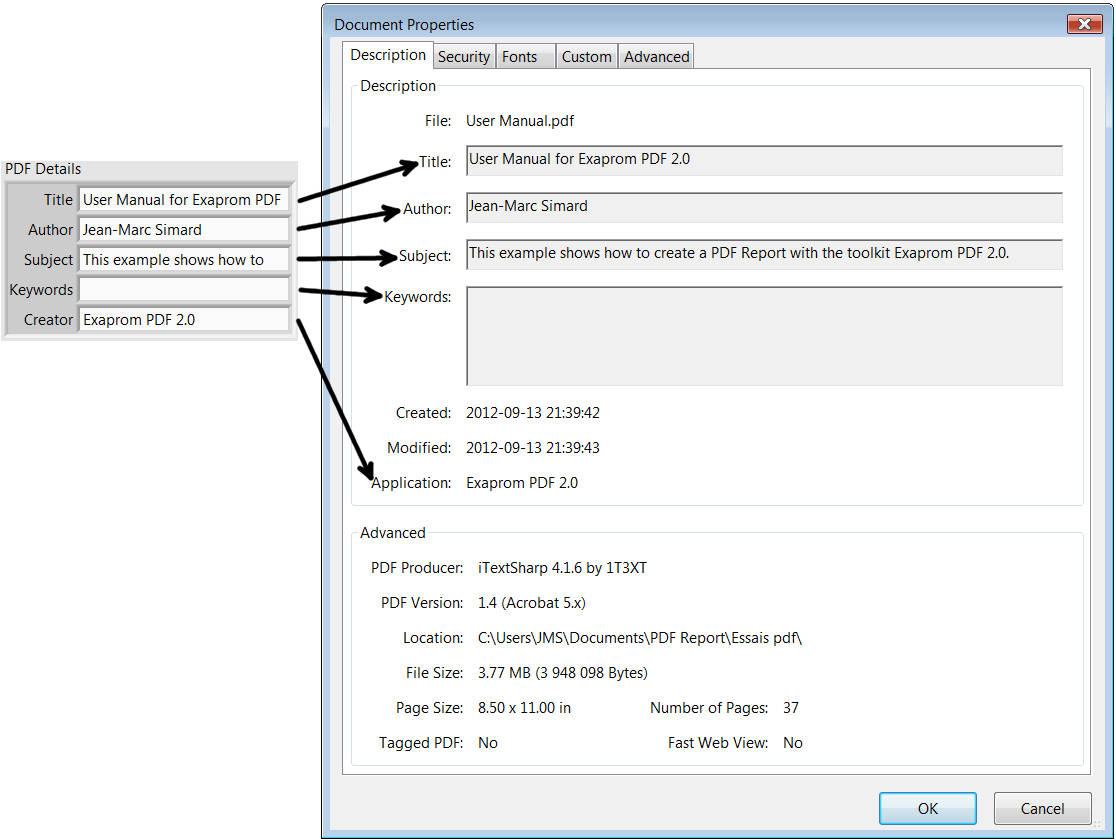Close the Document Properties dialog
This screenshot has width=1116, height=840.
pyautogui.click(x=1084, y=24)
